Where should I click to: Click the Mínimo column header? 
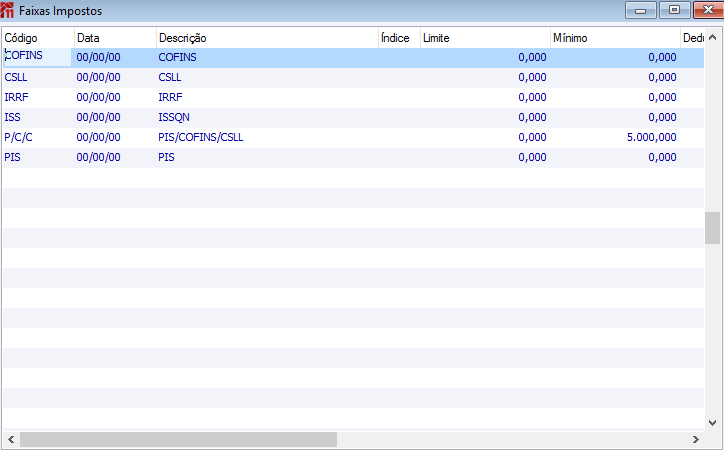[x=615, y=38]
